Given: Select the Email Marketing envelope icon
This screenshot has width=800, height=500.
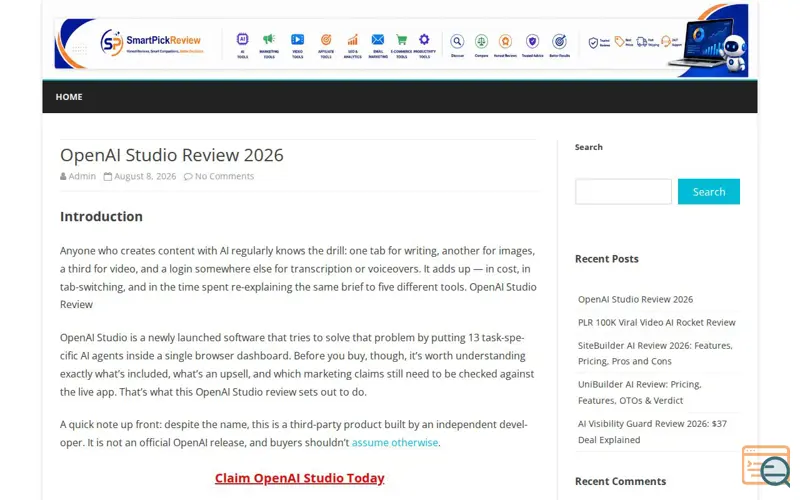Looking at the screenshot, I should click(378, 39).
